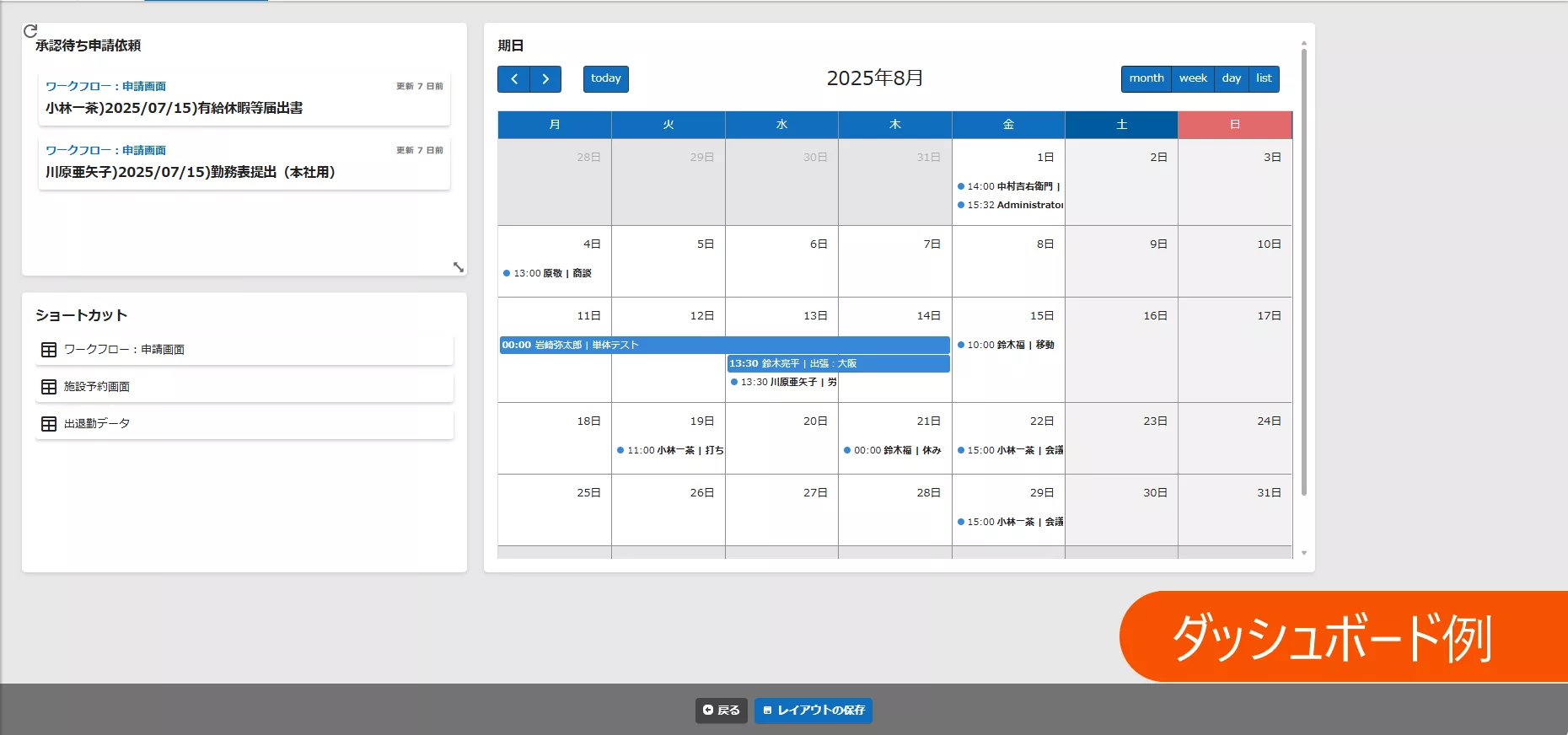Open 13:30 鈴木亮平 出張:大阪 event

838,363
